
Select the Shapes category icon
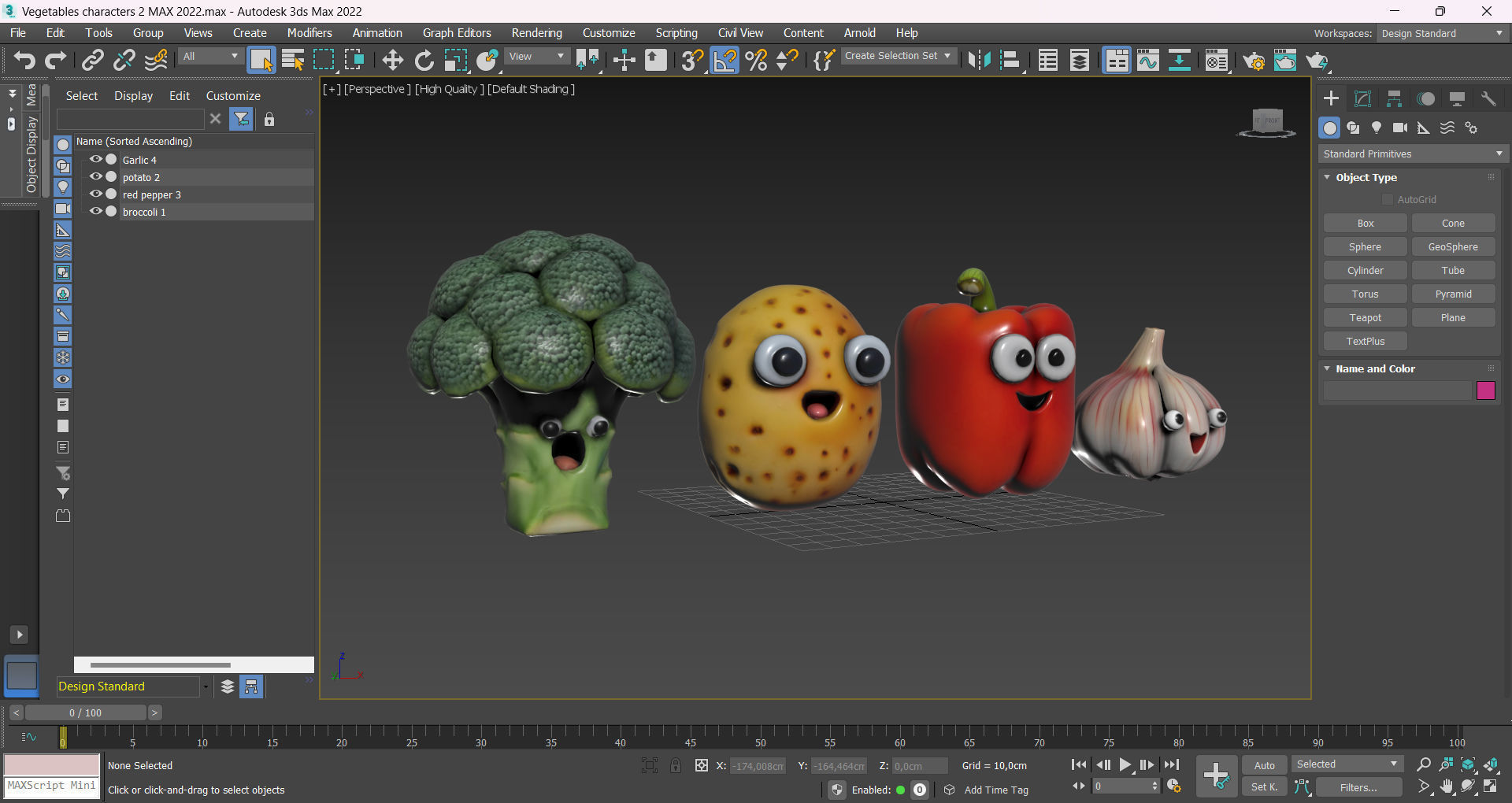click(x=1353, y=128)
